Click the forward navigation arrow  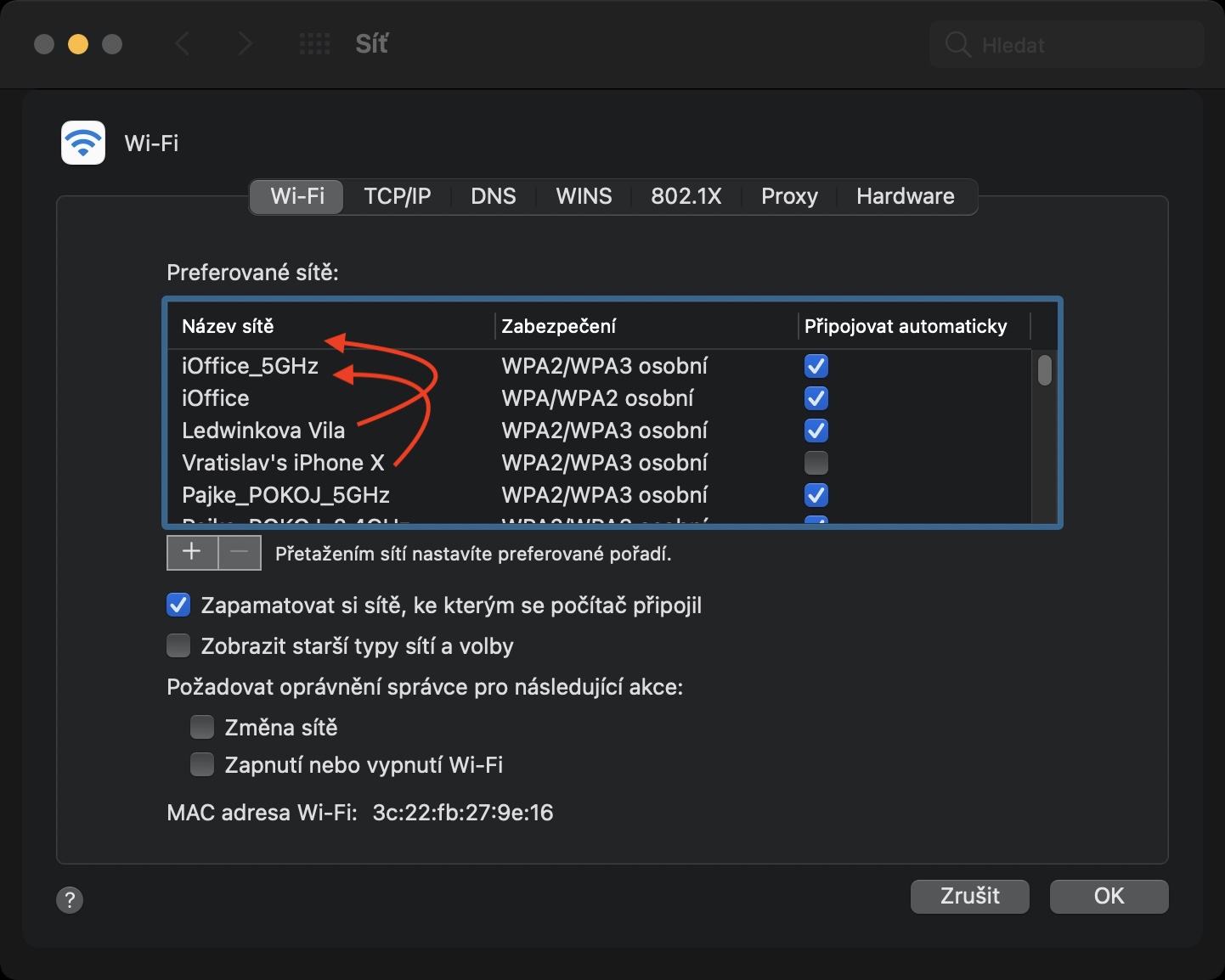(x=246, y=44)
